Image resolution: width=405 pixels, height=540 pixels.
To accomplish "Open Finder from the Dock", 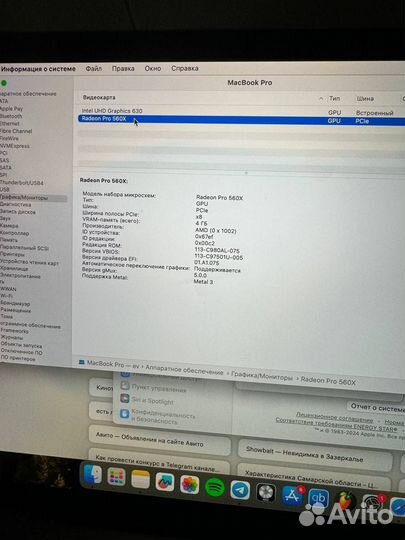I will 92,475.
